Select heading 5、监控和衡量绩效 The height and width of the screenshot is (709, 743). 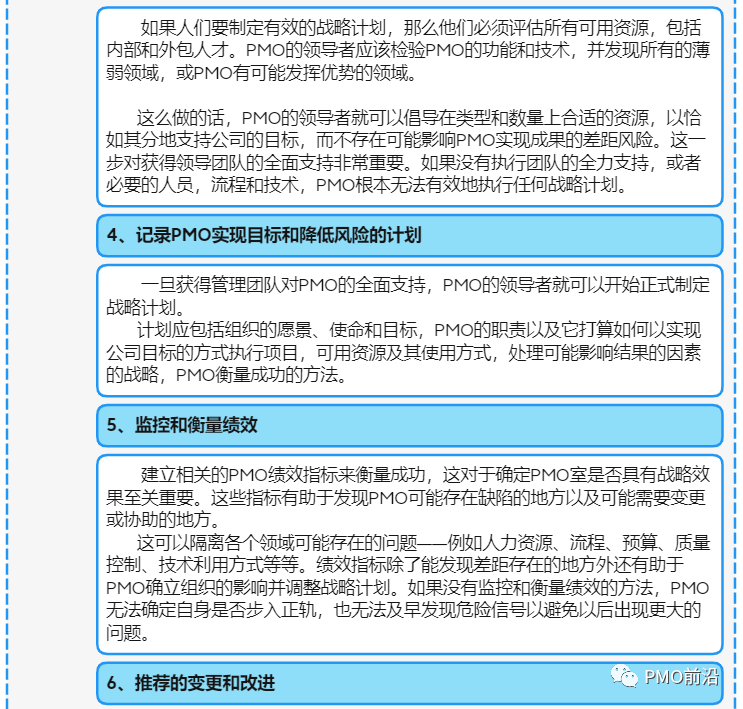pyautogui.click(x=182, y=425)
